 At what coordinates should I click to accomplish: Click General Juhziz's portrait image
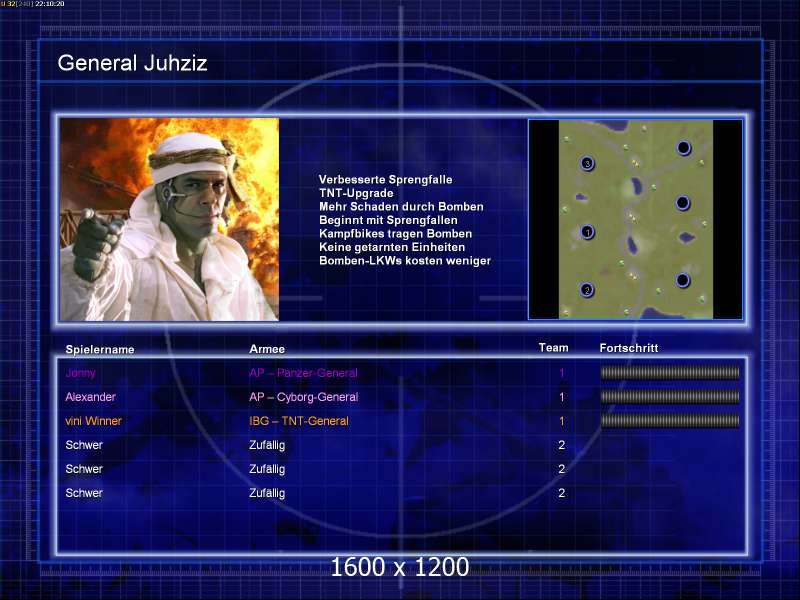click(x=169, y=219)
